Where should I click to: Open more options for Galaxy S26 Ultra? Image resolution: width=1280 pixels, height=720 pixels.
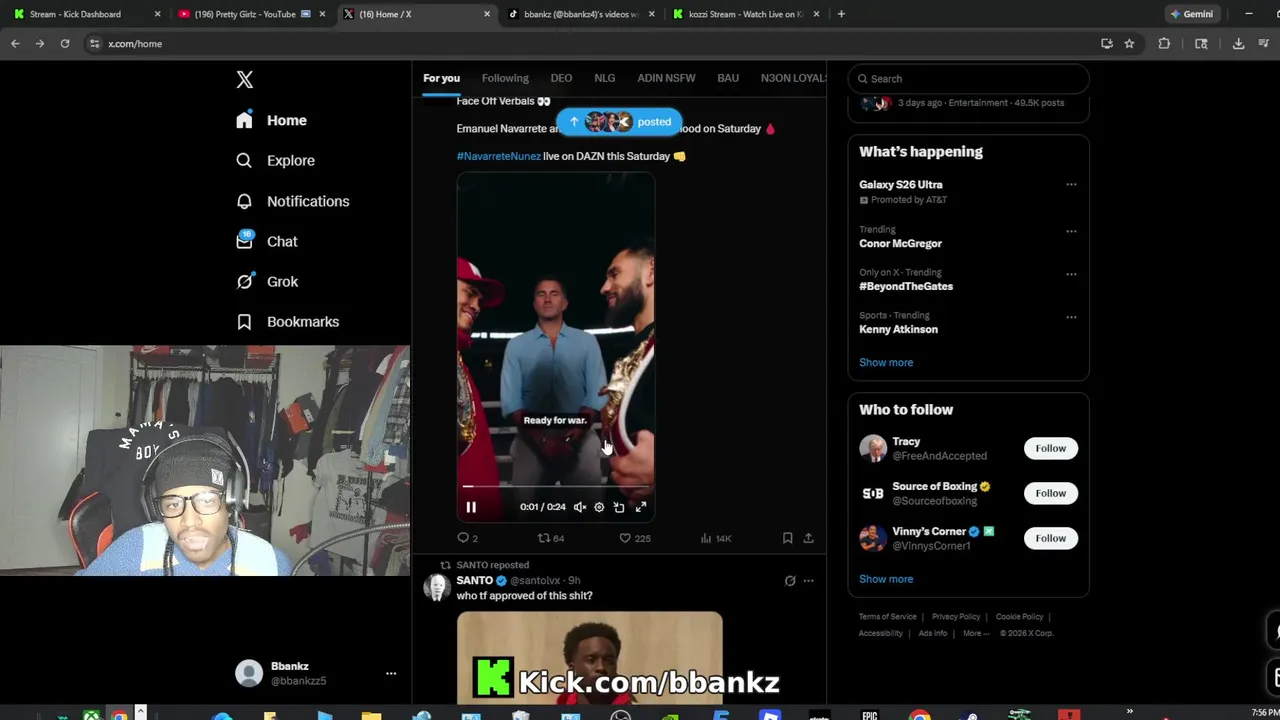(x=1071, y=185)
